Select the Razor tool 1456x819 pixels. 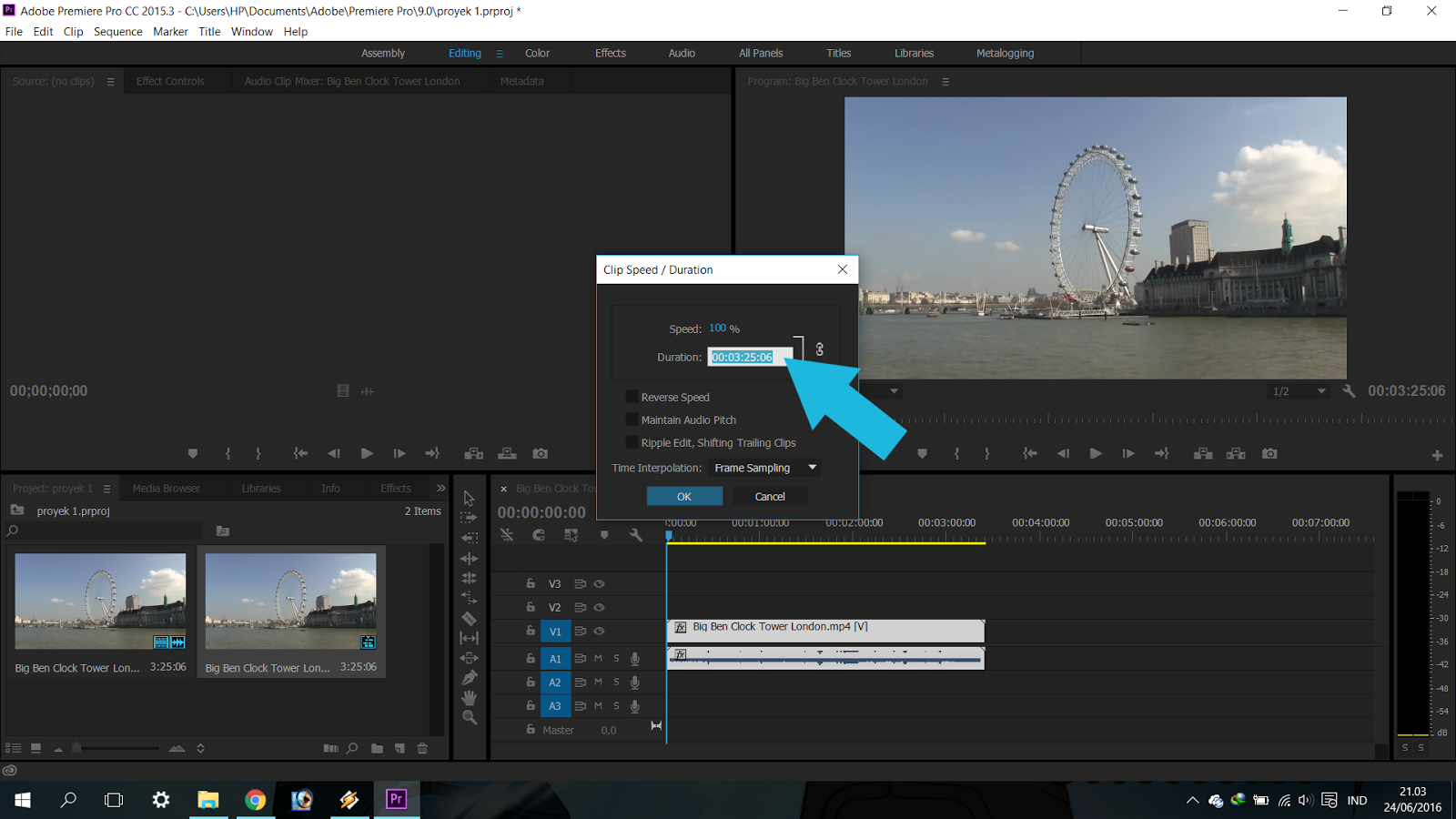(x=469, y=618)
